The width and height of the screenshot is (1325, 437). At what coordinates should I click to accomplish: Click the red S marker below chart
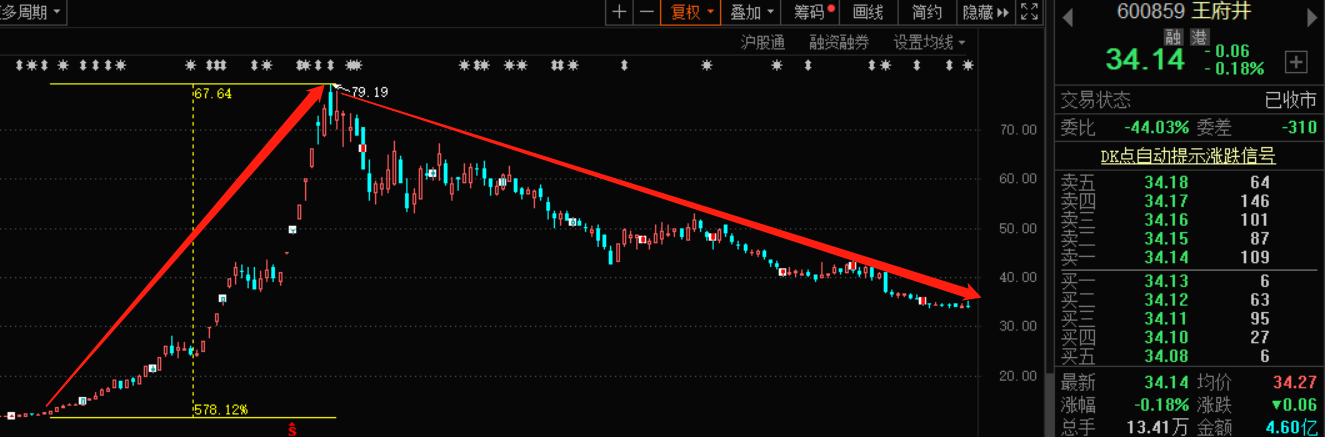point(292,429)
